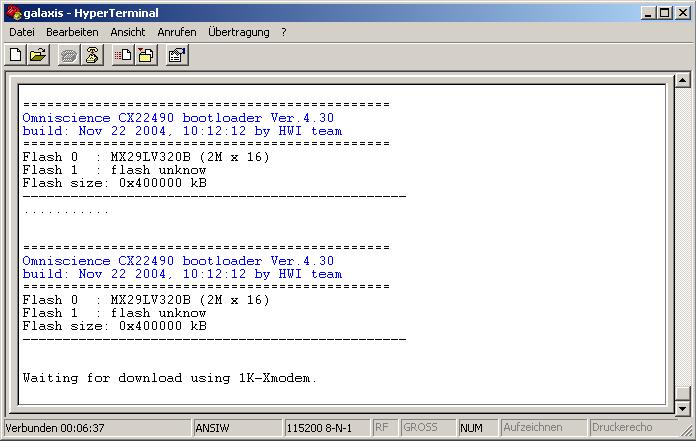Image resolution: width=696 pixels, height=441 pixels.
Task: Click the Receive file toolbar icon
Action: click(146, 55)
